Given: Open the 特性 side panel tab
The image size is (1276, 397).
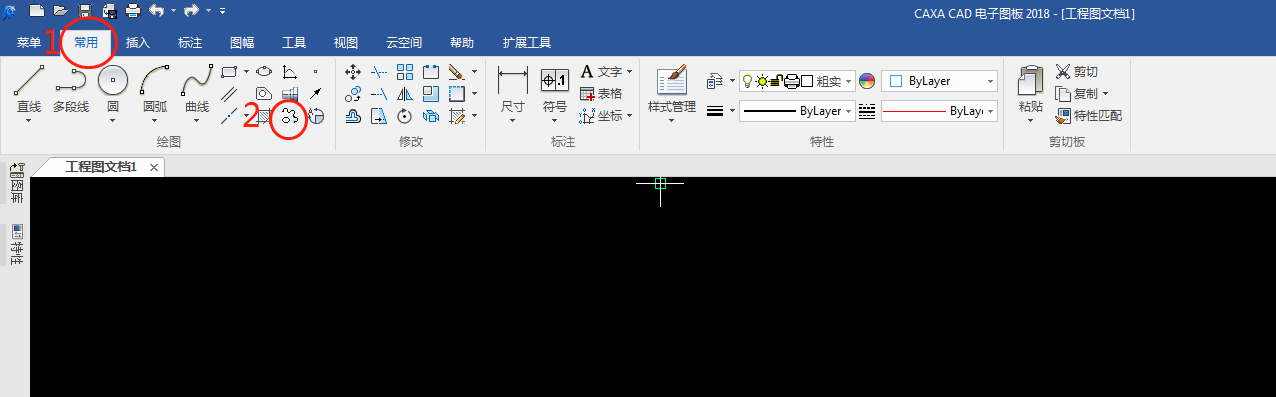Looking at the screenshot, I should click(x=16, y=244).
